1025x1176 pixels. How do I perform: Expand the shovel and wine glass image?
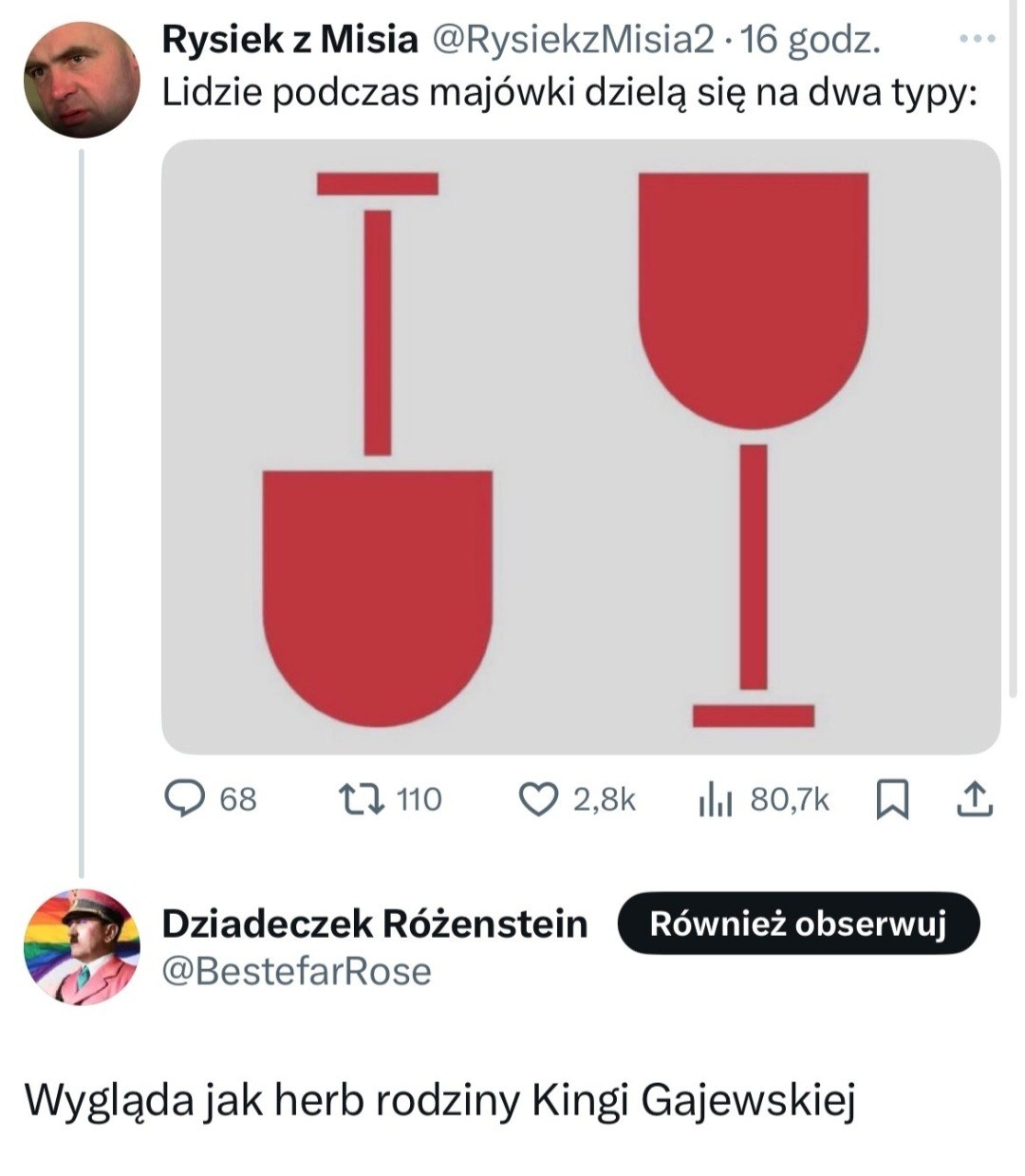click(x=581, y=447)
